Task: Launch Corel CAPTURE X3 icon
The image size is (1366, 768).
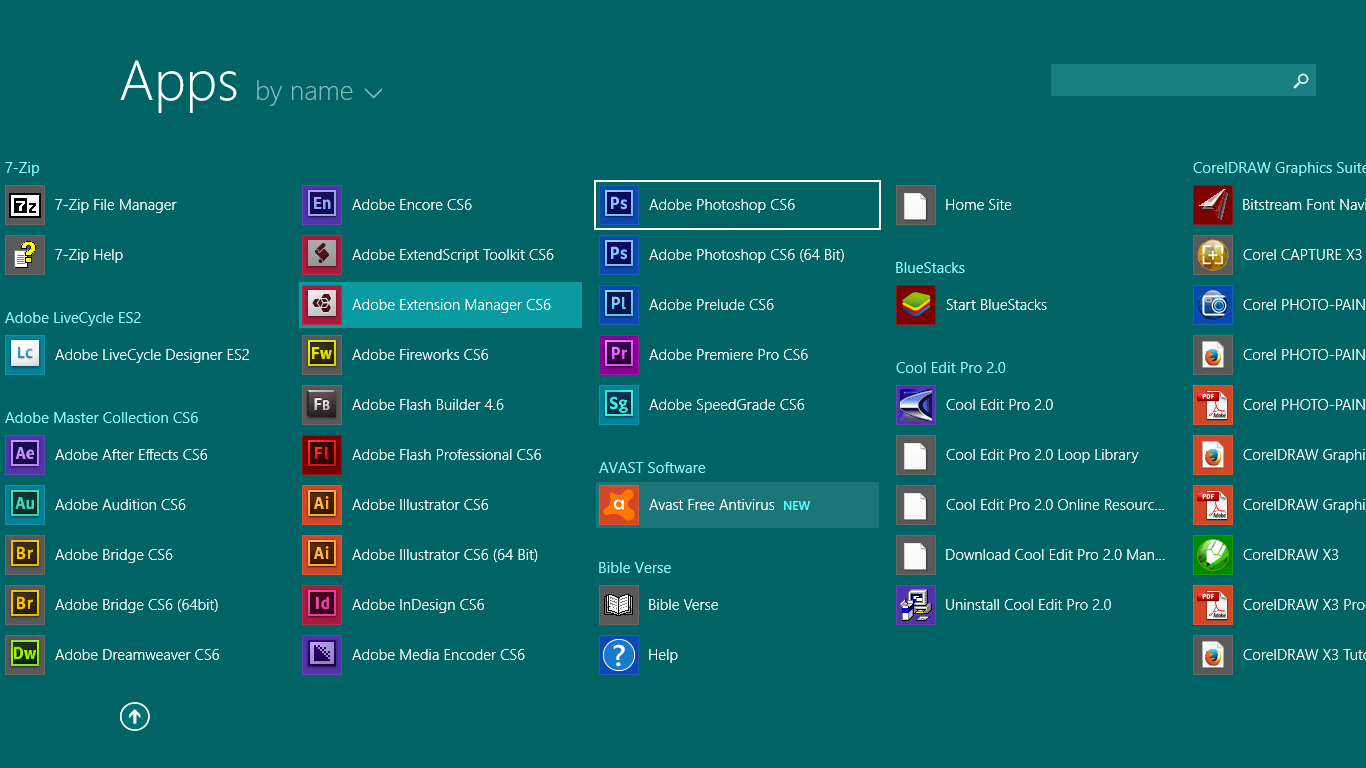Action: pyautogui.click(x=1213, y=255)
